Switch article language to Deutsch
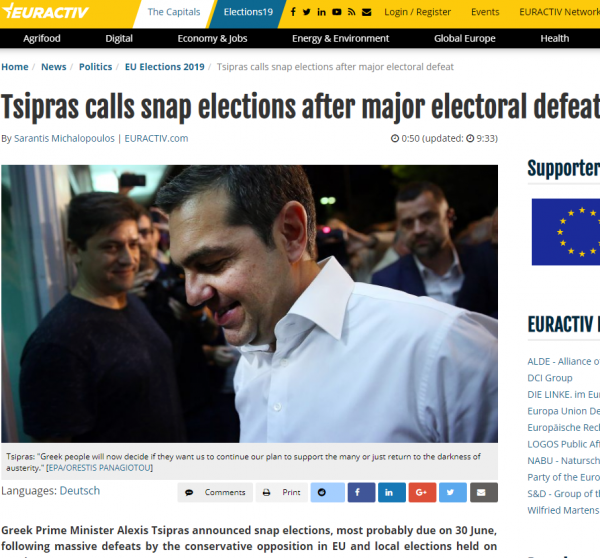The image size is (600, 558). point(80,491)
